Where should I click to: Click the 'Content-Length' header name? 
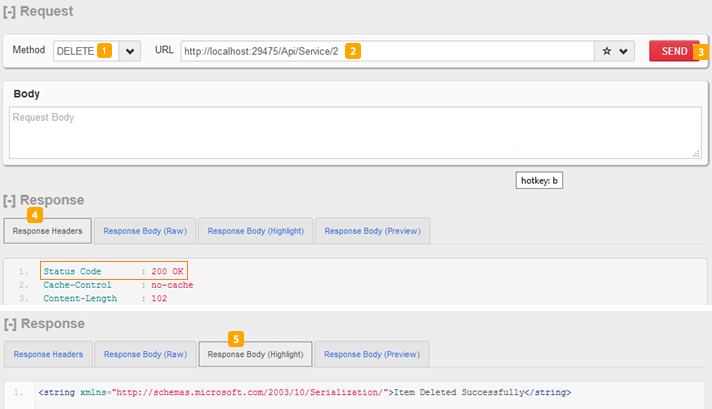pyautogui.click(x=80, y=299)
